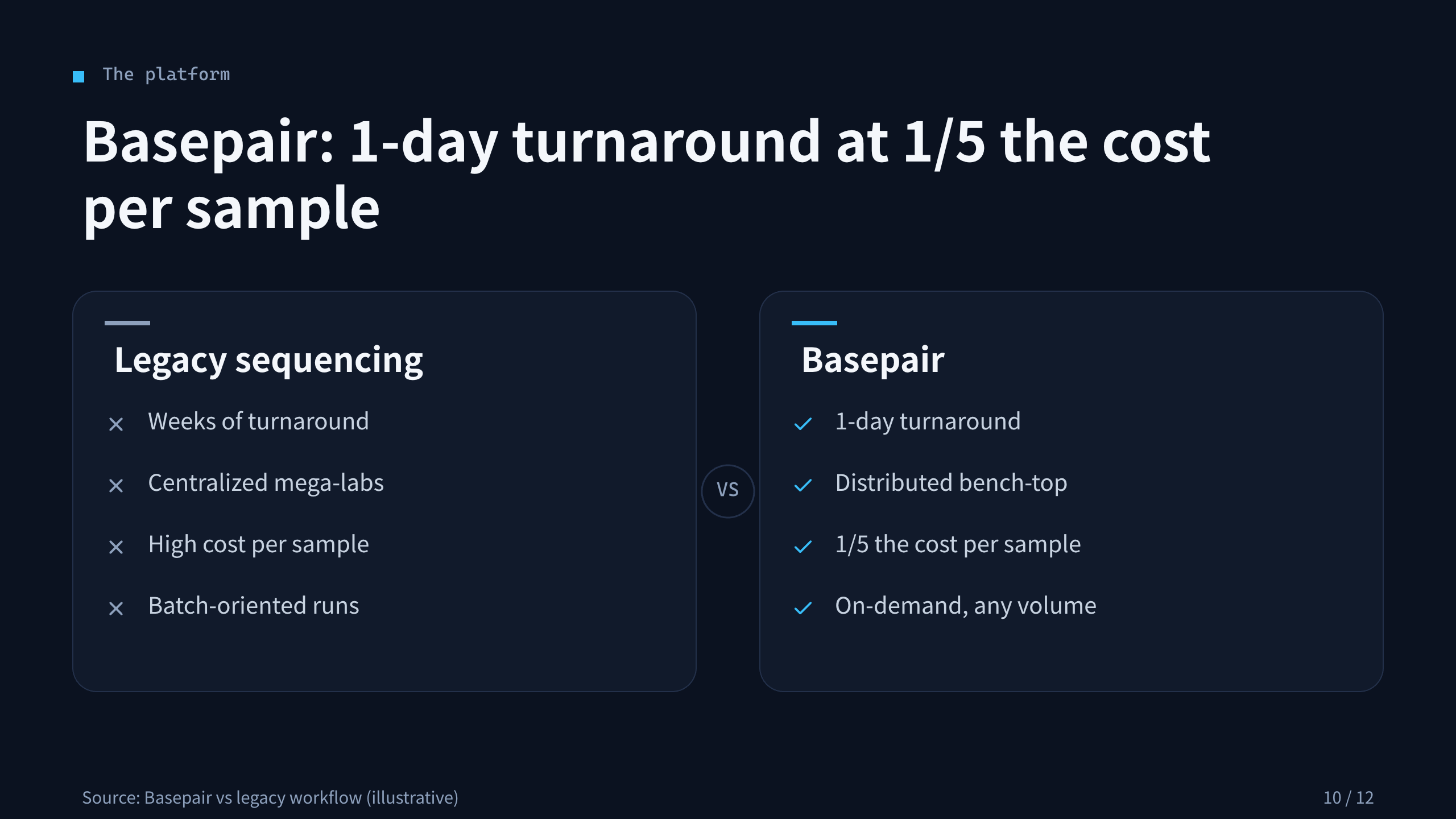The width and height of the screenshot is (1456, 819).
Task: Select the Basepair card heading
Action: 873,360
